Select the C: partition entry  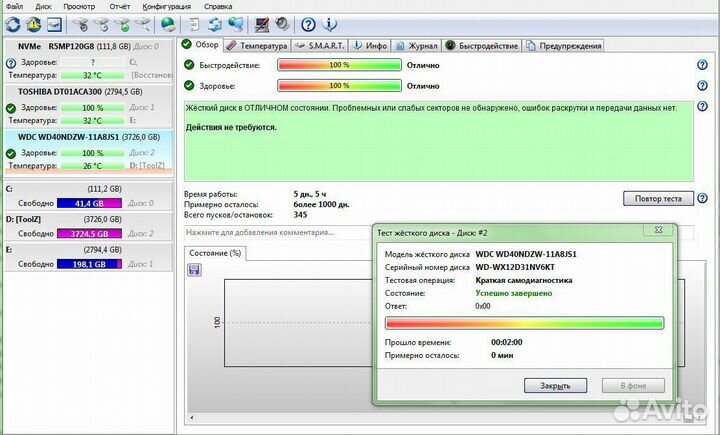coord(89,196)
